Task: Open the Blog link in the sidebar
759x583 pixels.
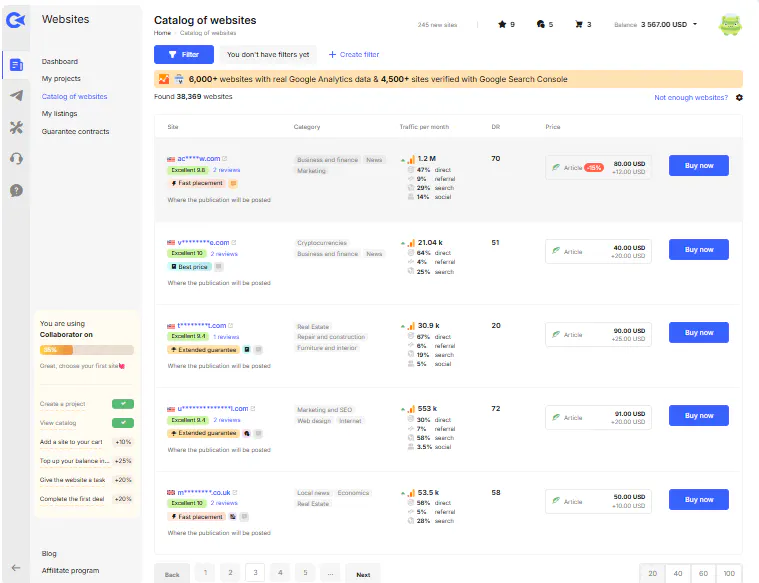Action: click(49, 553)
